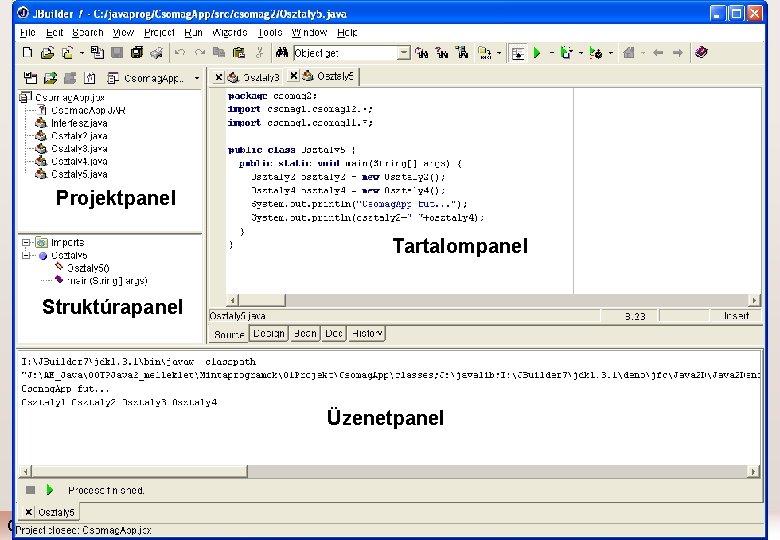Open the search field combo dropdown
780x540 pixels.
click(404, 53)
